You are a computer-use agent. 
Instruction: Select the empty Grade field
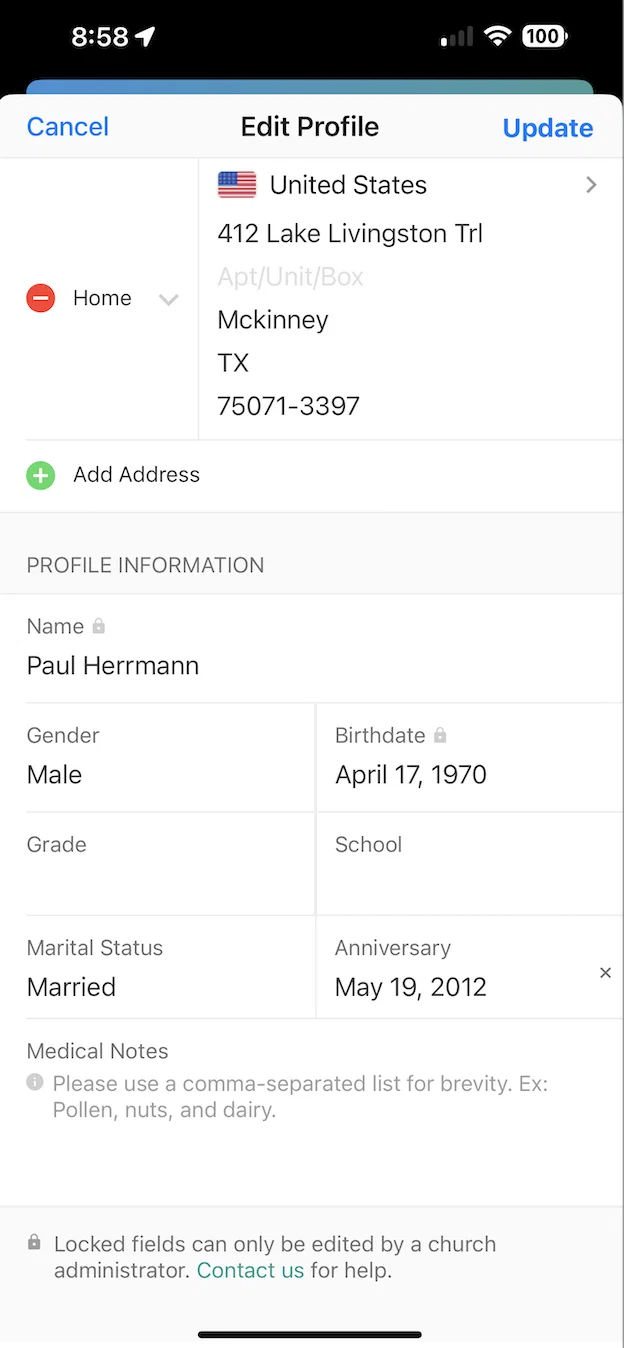click(x=157, y=864)
